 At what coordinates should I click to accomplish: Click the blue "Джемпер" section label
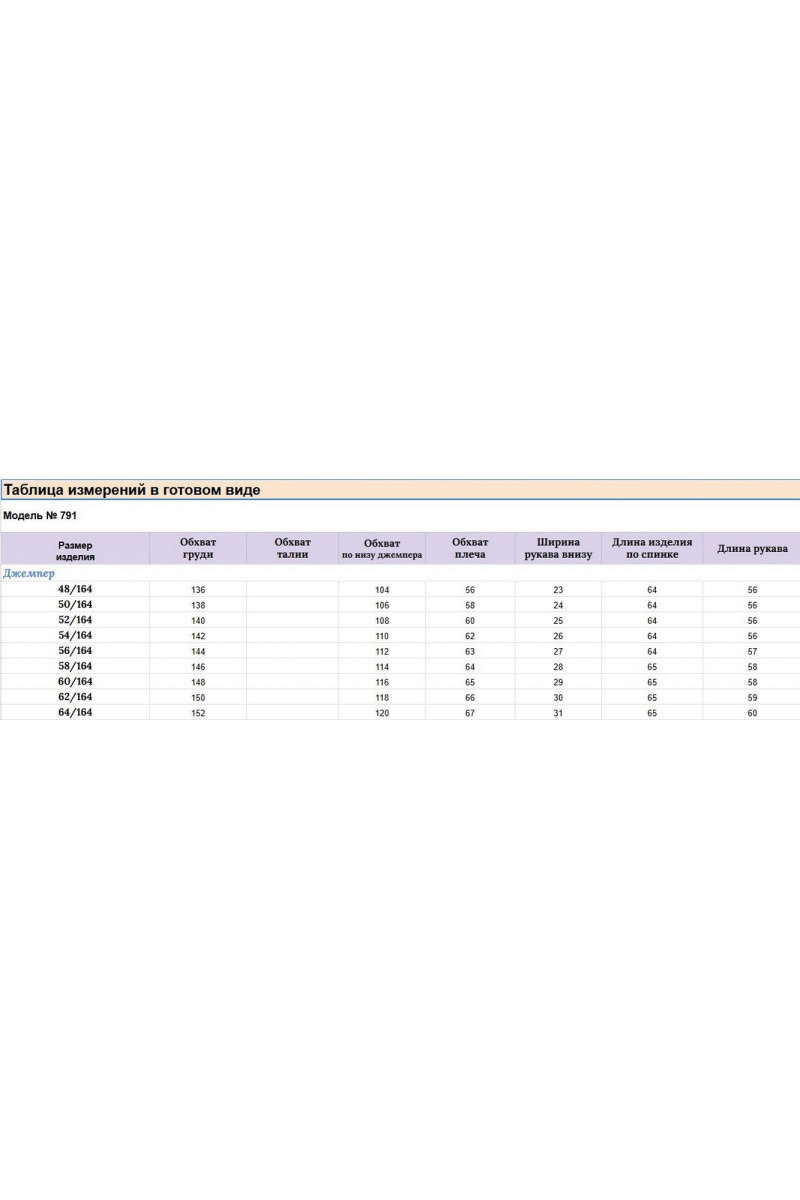coord(29,574)
